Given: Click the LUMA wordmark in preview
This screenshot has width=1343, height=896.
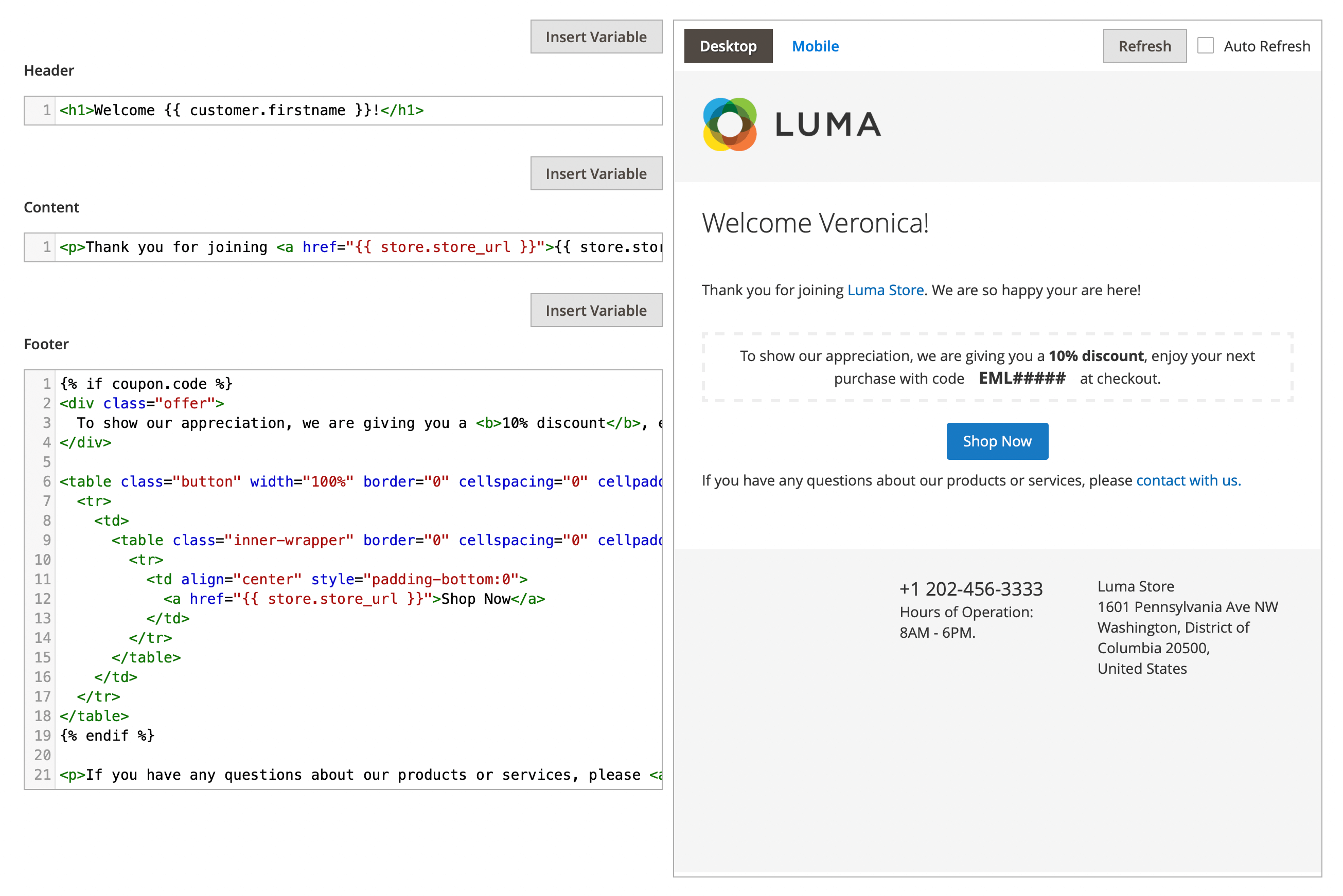Looking at the screenshot, I should [827, 125].
